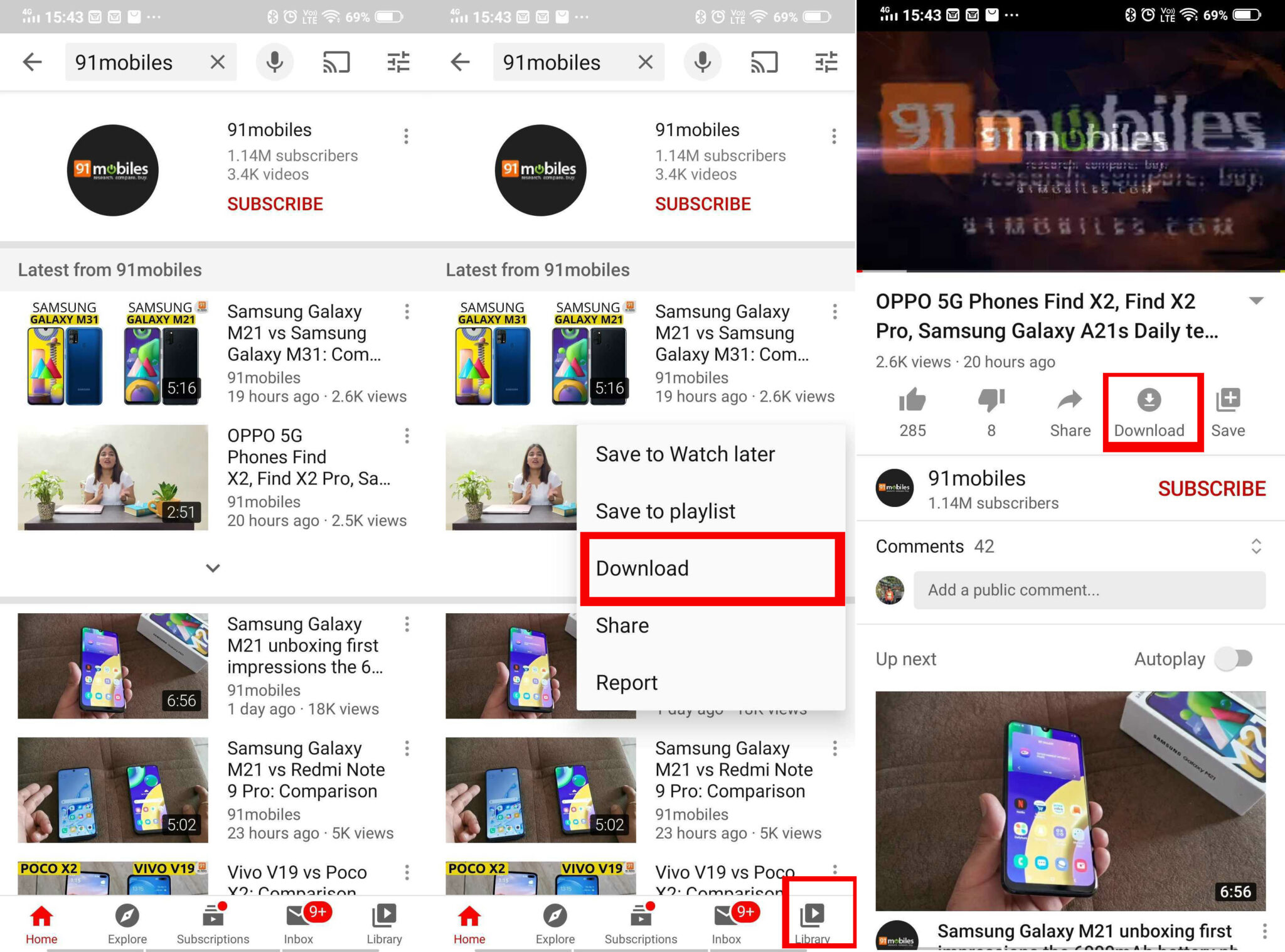This screenshot has width=1285, height=952.
Task: Click the filter/equalizer settings icon
Action: [x=400, y=62]
